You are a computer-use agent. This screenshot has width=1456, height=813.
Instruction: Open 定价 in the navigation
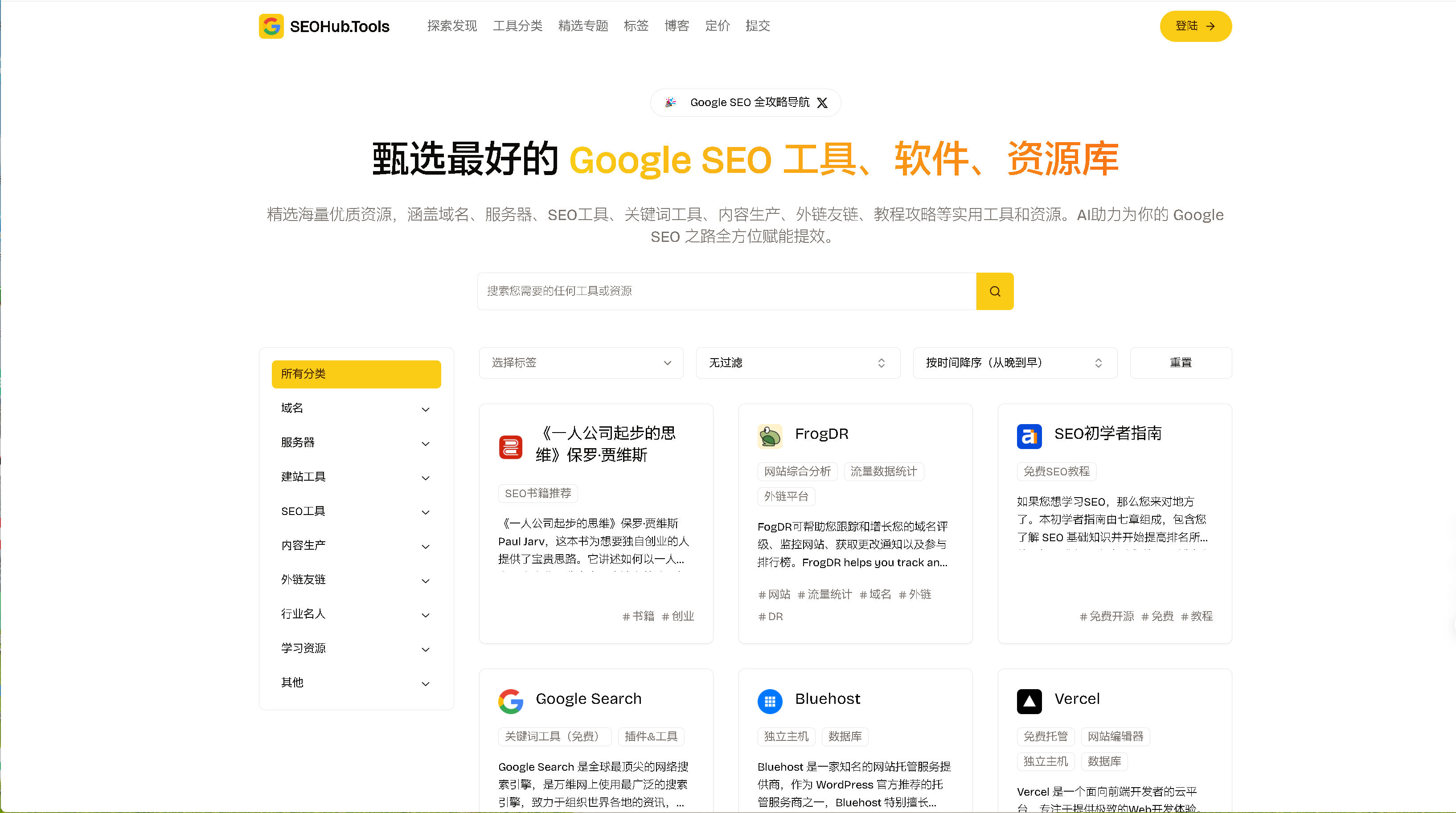click(x=717, y=26)
